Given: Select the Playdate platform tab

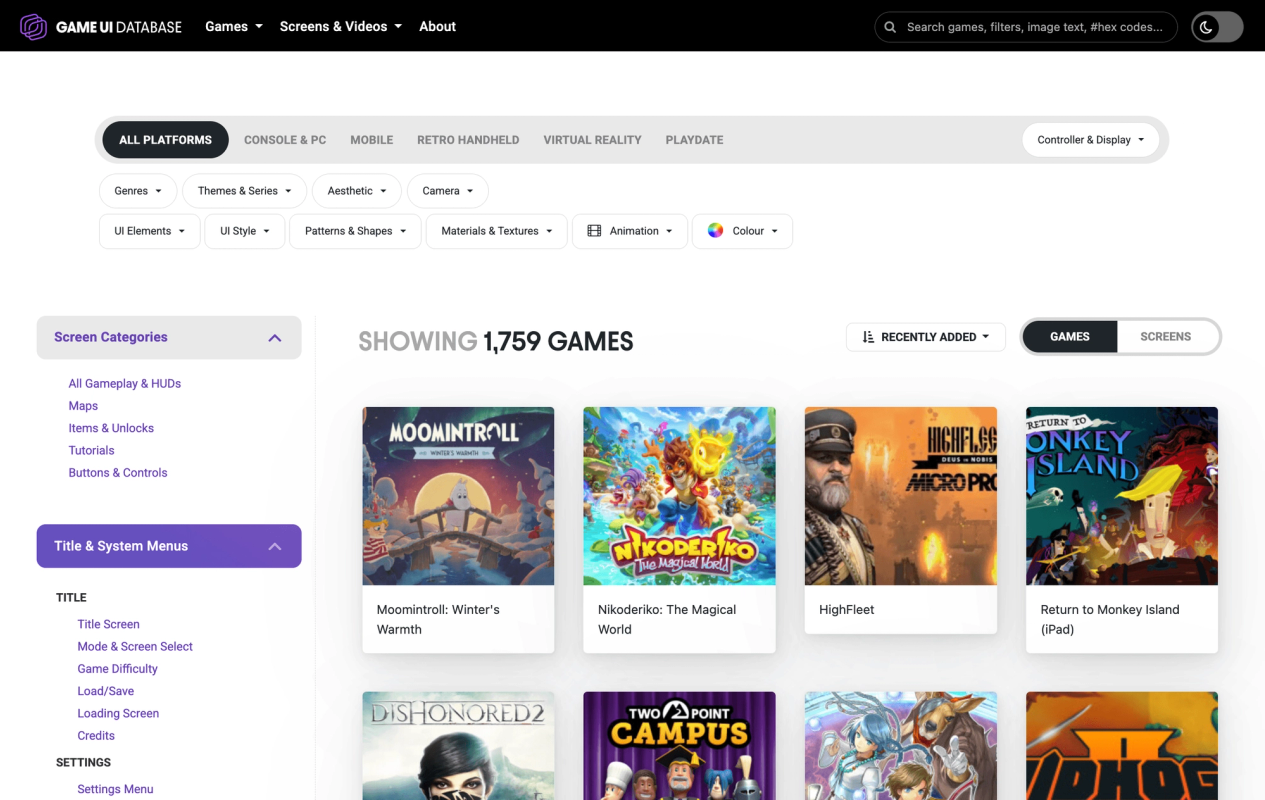Looking at the screenshot, I should point(694,140).
